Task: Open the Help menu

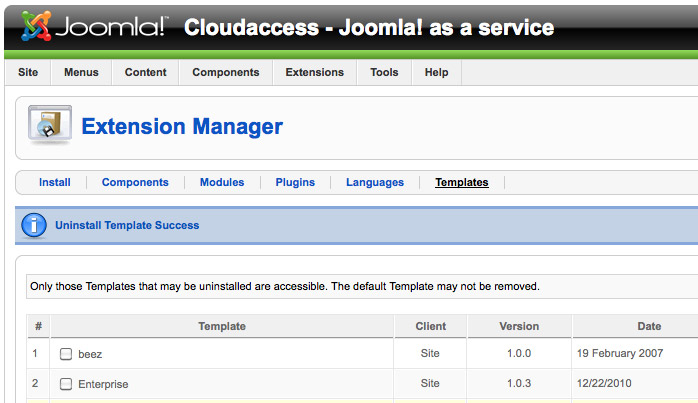Action: click(436, 72)
